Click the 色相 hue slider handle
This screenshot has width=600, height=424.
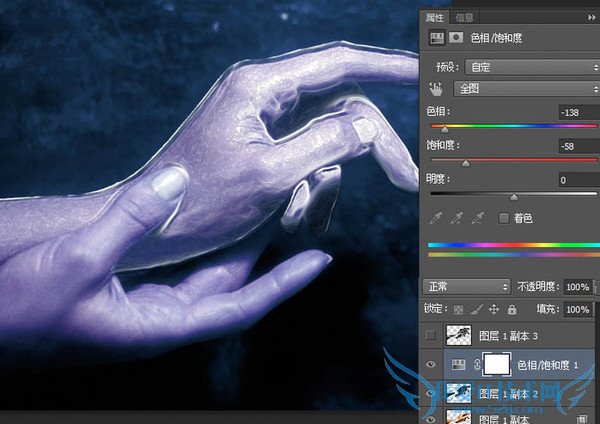[445, 130]
